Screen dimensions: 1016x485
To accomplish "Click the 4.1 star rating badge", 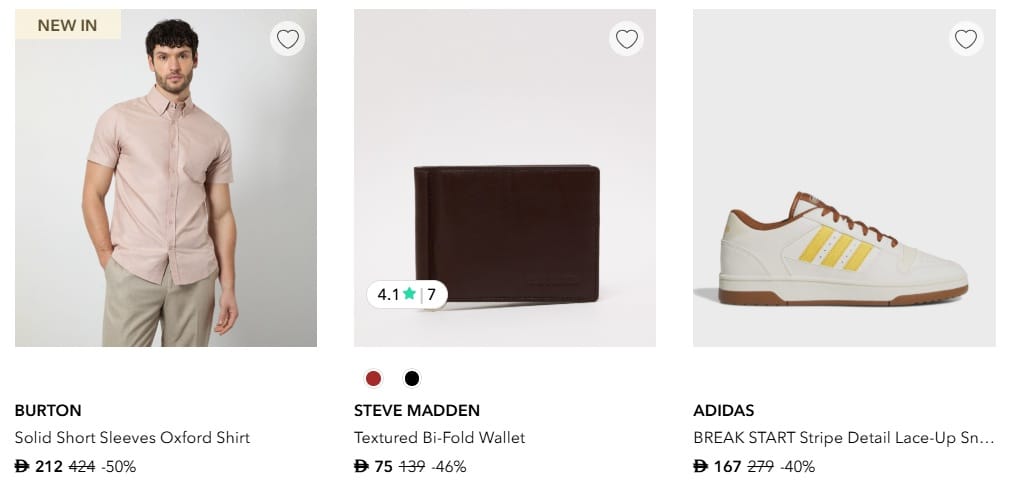I will point(407,294).
